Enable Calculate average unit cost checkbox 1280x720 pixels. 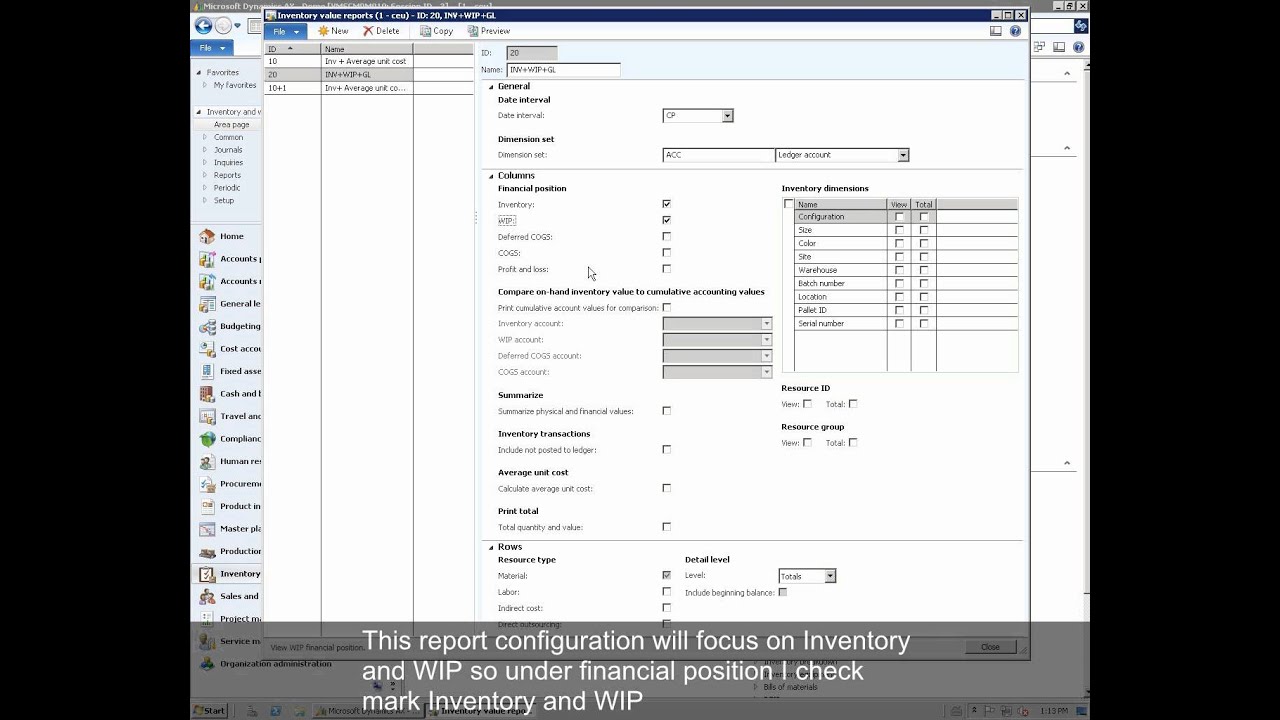tap(666, 488)
